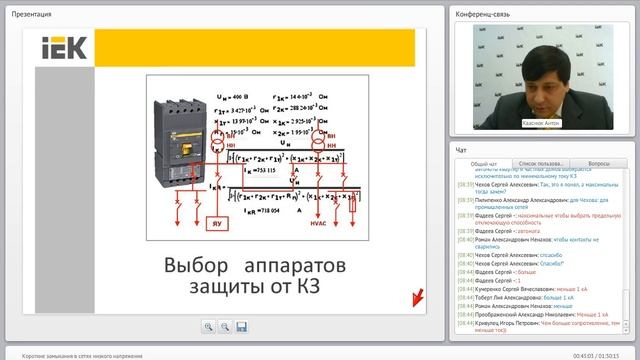
Task: Click the chat scrollbar thumb
Action: tap(627, 304)
